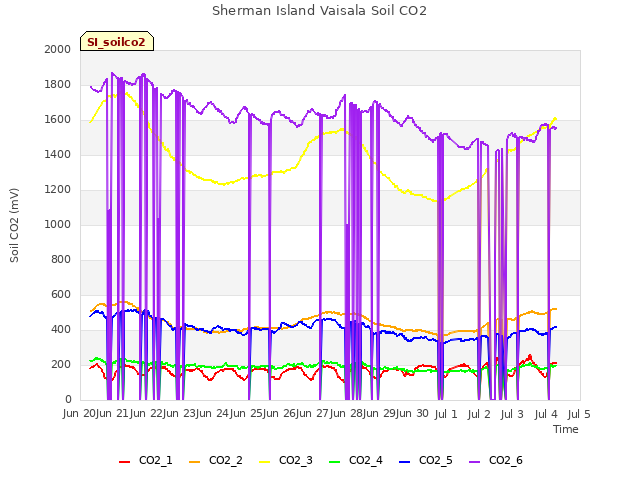Select the CO2_3 legend label
Viewport: 640px width, 480px height.
point(296,461)
